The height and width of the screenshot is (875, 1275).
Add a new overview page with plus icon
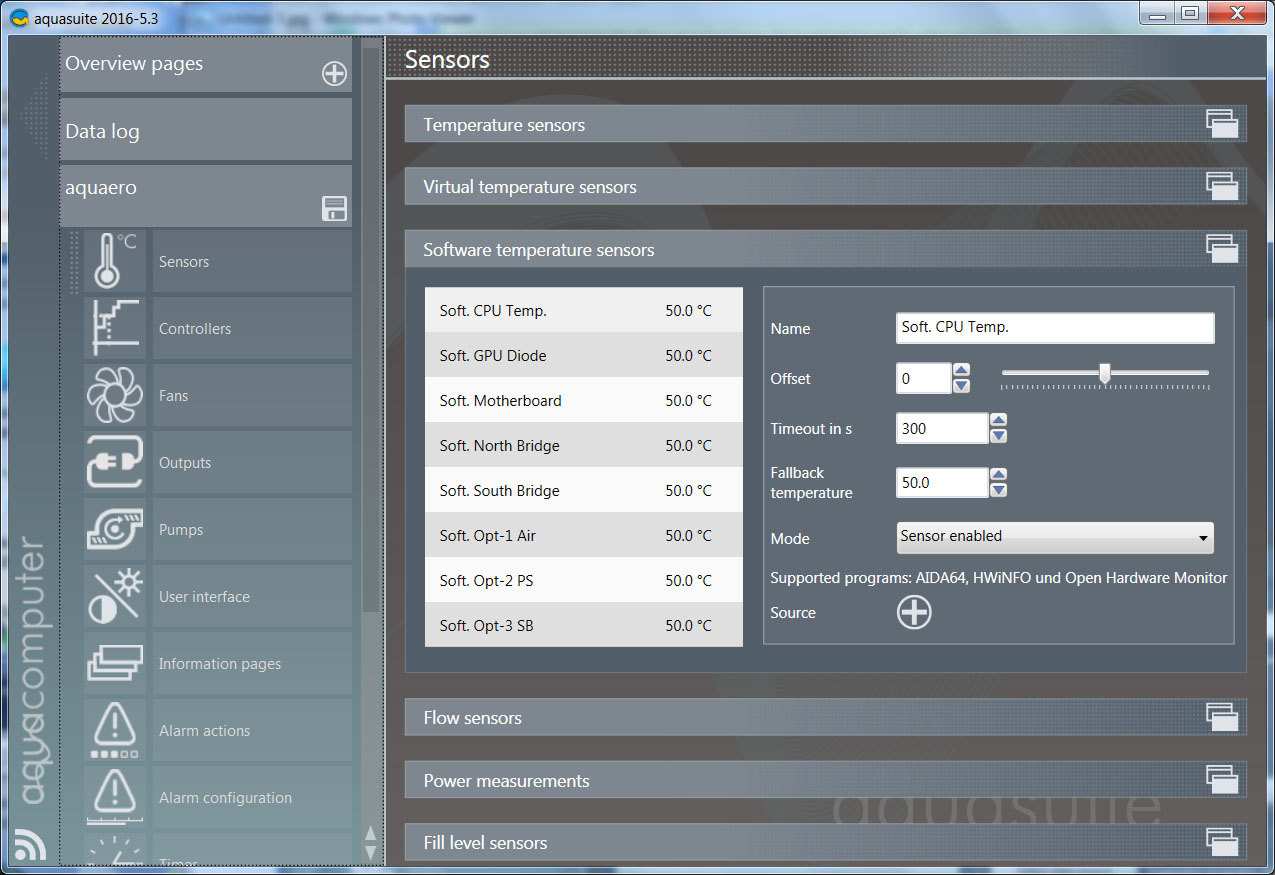(x=334, y=74)
